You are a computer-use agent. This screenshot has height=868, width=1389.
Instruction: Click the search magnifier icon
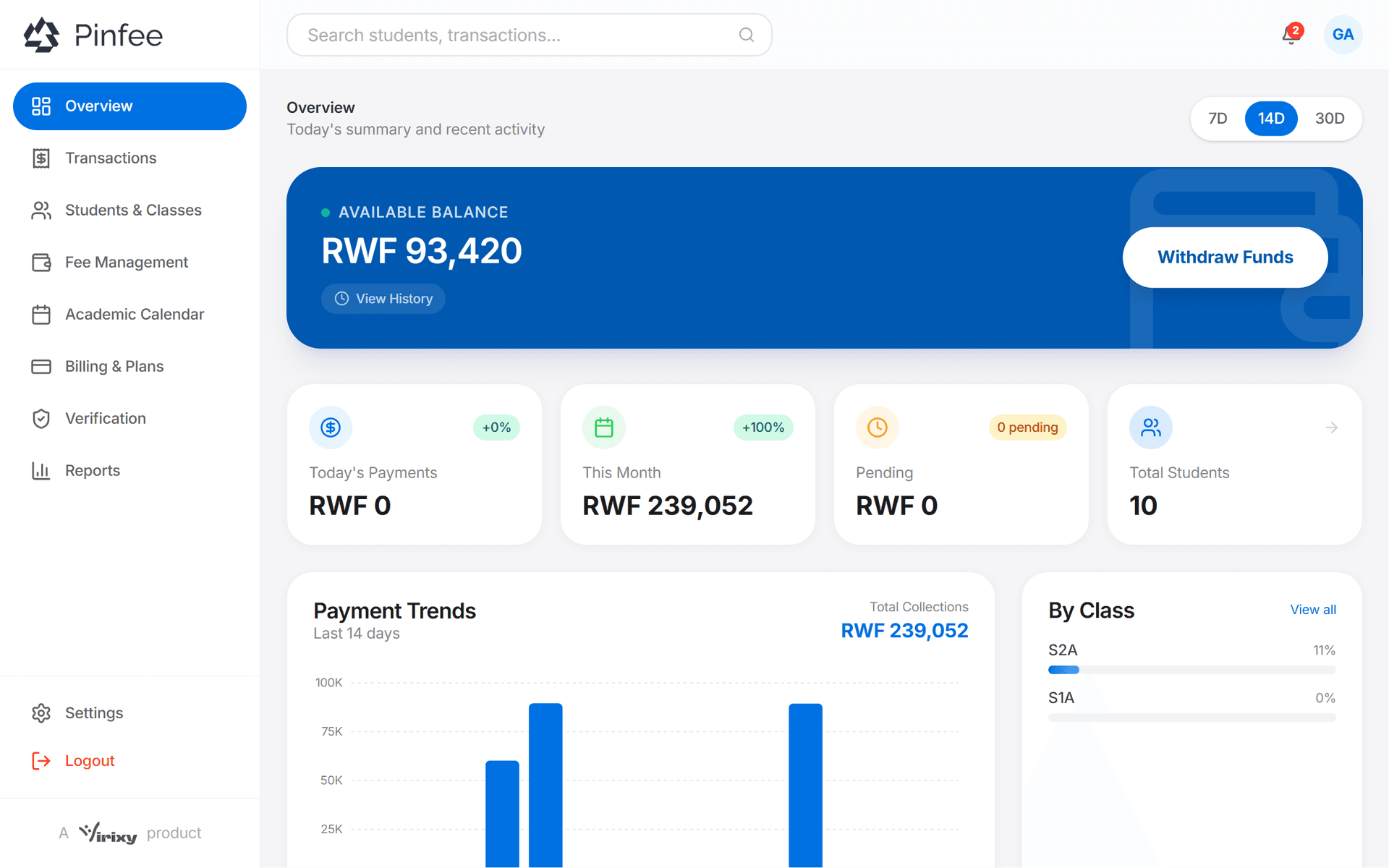(747, 35)
